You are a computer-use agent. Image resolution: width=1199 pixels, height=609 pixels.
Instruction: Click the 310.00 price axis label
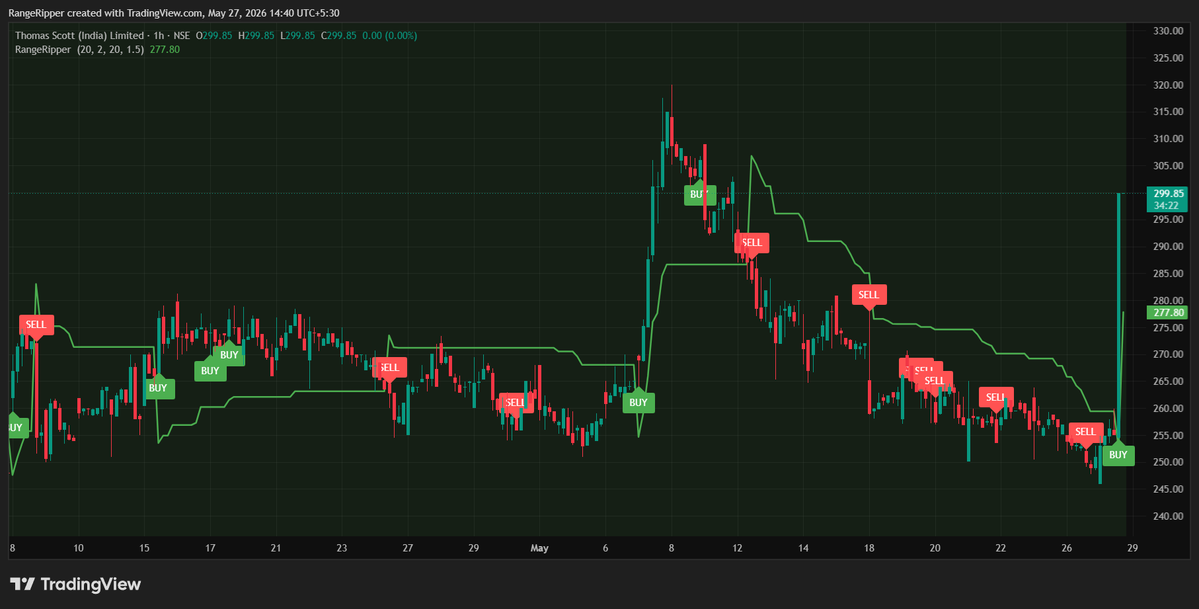coord(1168,138)
